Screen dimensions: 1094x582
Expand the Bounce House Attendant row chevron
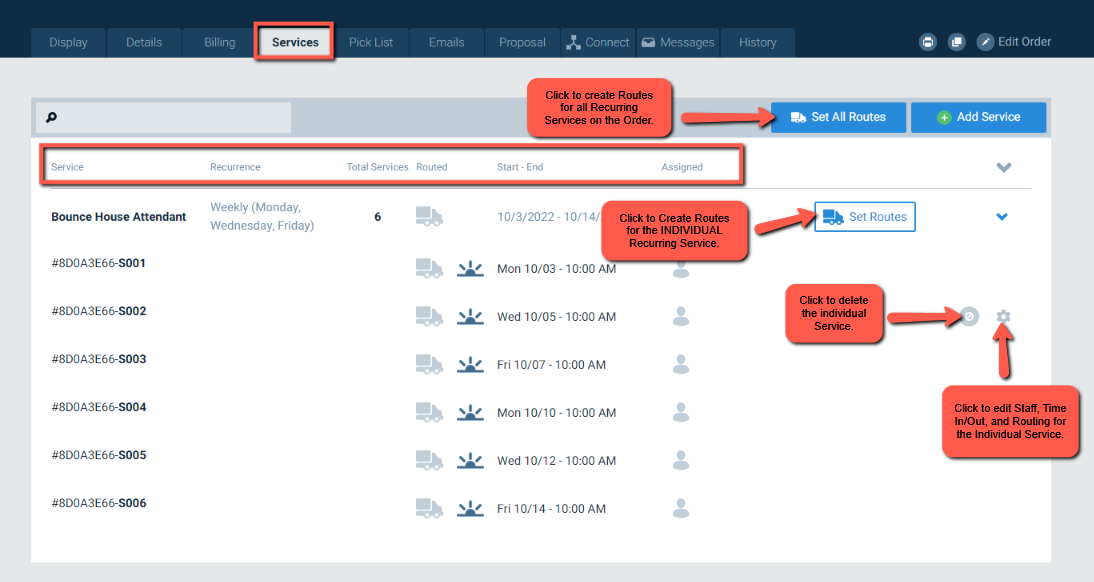(x=1002, y=217)
